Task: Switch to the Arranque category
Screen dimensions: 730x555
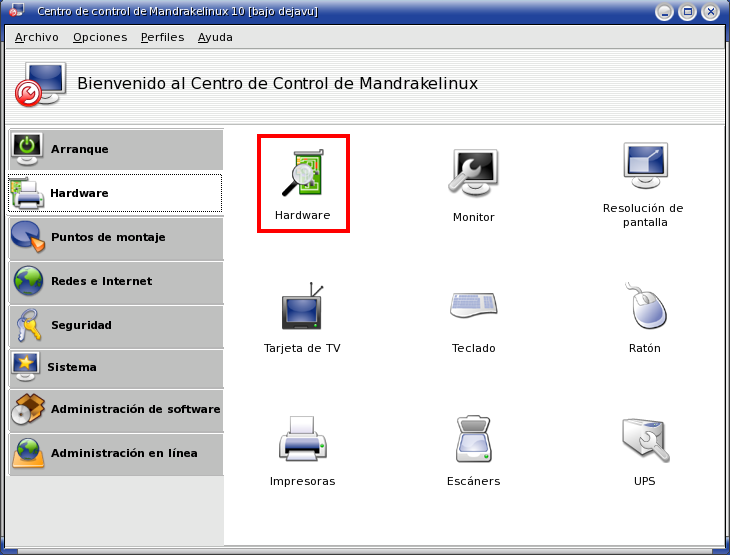Action: (x=116, y=149)
